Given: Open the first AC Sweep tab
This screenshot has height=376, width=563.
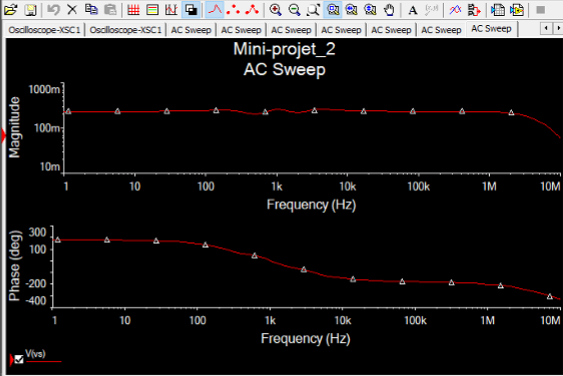Looking at the screenshot, I should [x=191, y=29].
